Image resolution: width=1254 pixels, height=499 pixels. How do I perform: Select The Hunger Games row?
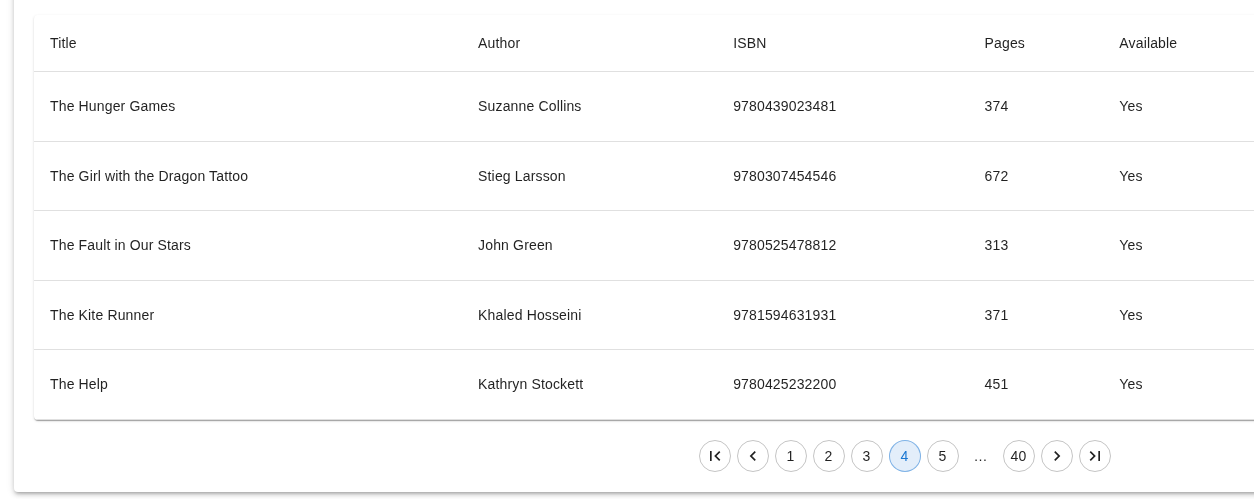(x=112, y=106)
